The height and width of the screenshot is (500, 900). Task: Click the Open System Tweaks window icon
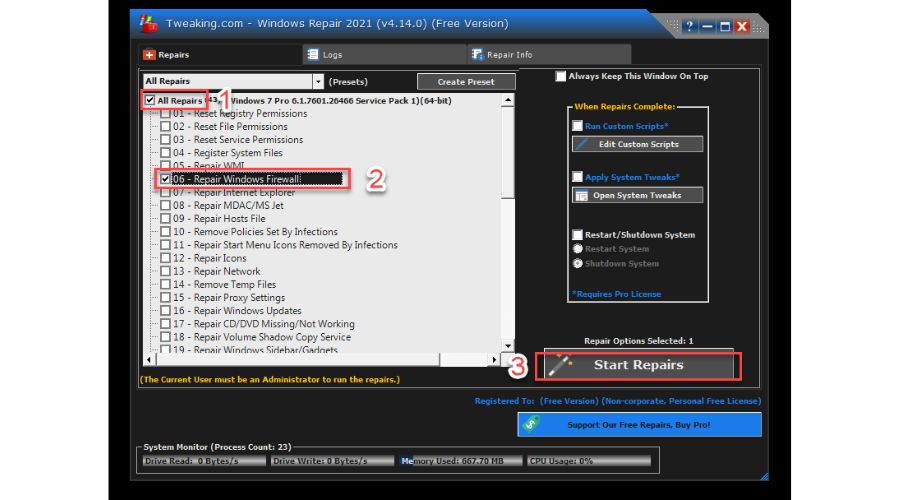tap(581, 196)
